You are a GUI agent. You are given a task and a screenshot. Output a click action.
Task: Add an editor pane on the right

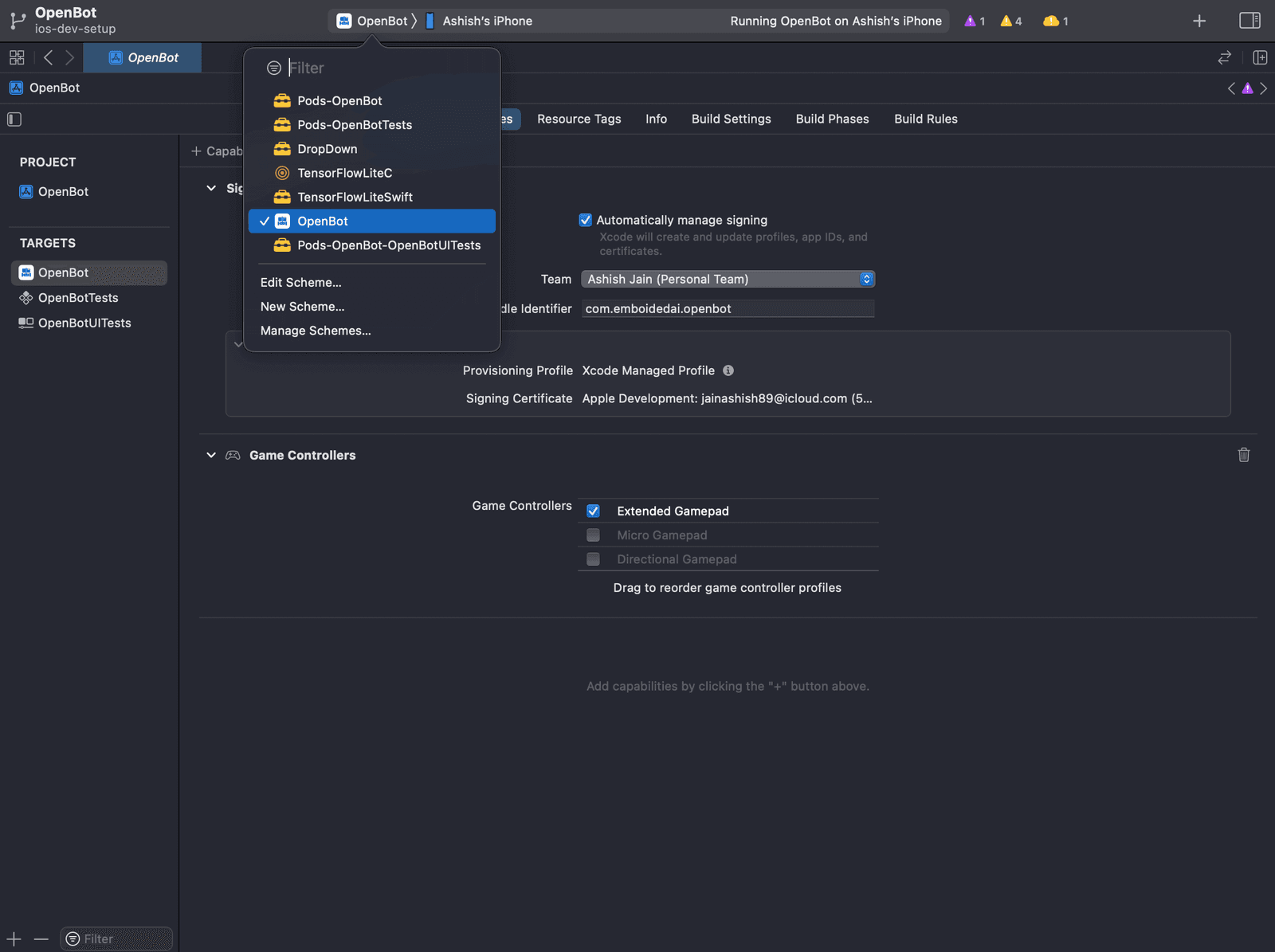coord(1260,57)
